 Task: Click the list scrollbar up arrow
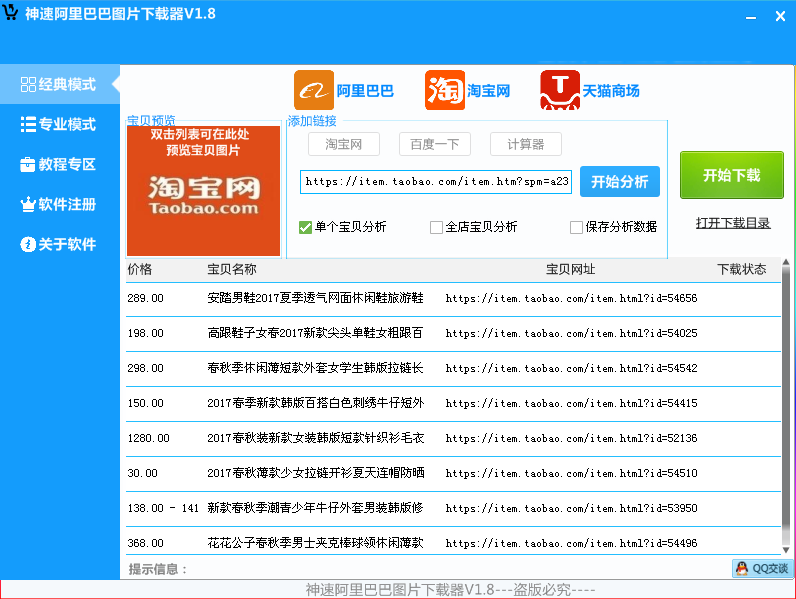786,262
